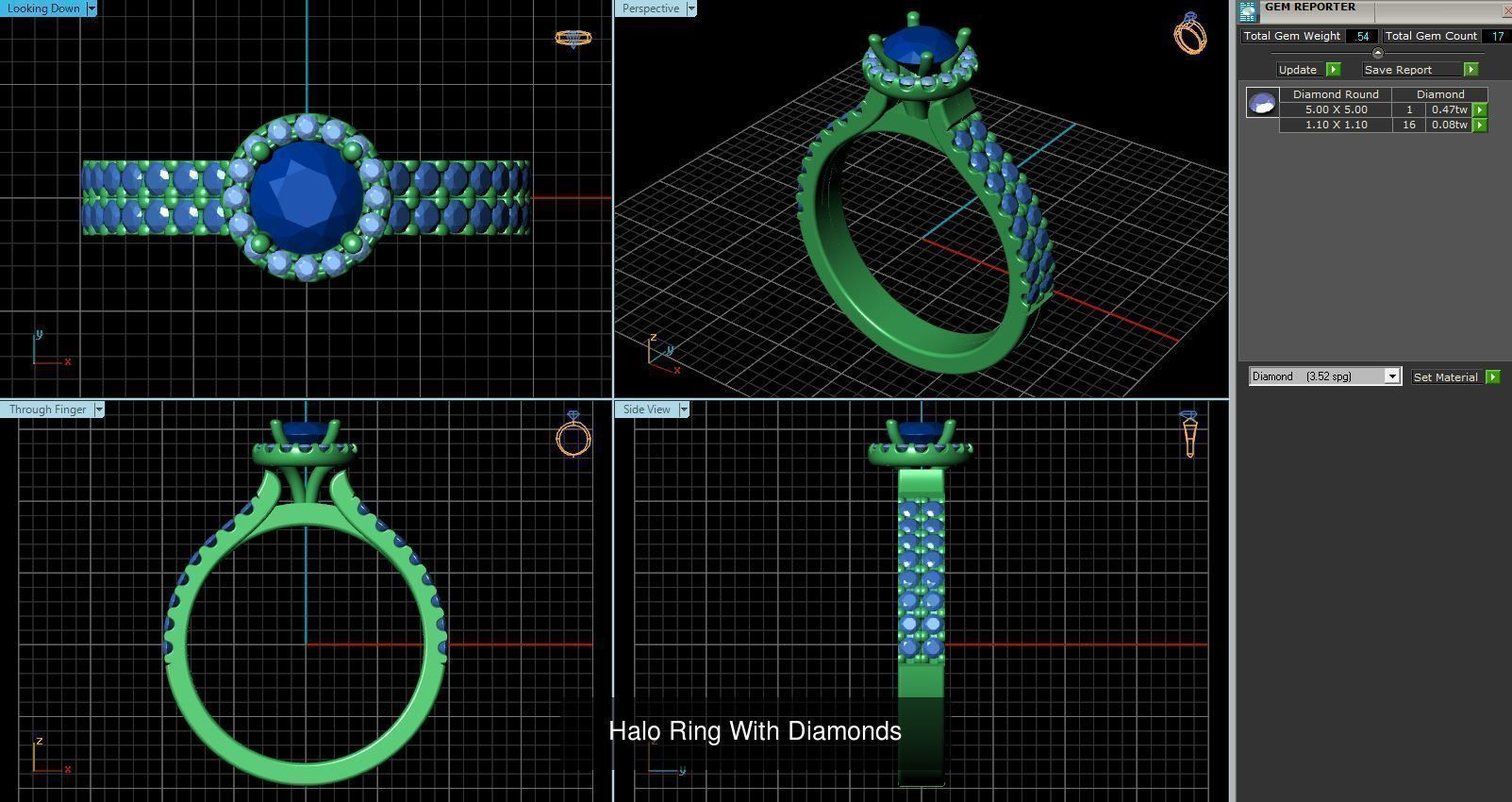Click the Diamond column header cell
This screenshot has width=1512, height=802.
pos(1440,94)
